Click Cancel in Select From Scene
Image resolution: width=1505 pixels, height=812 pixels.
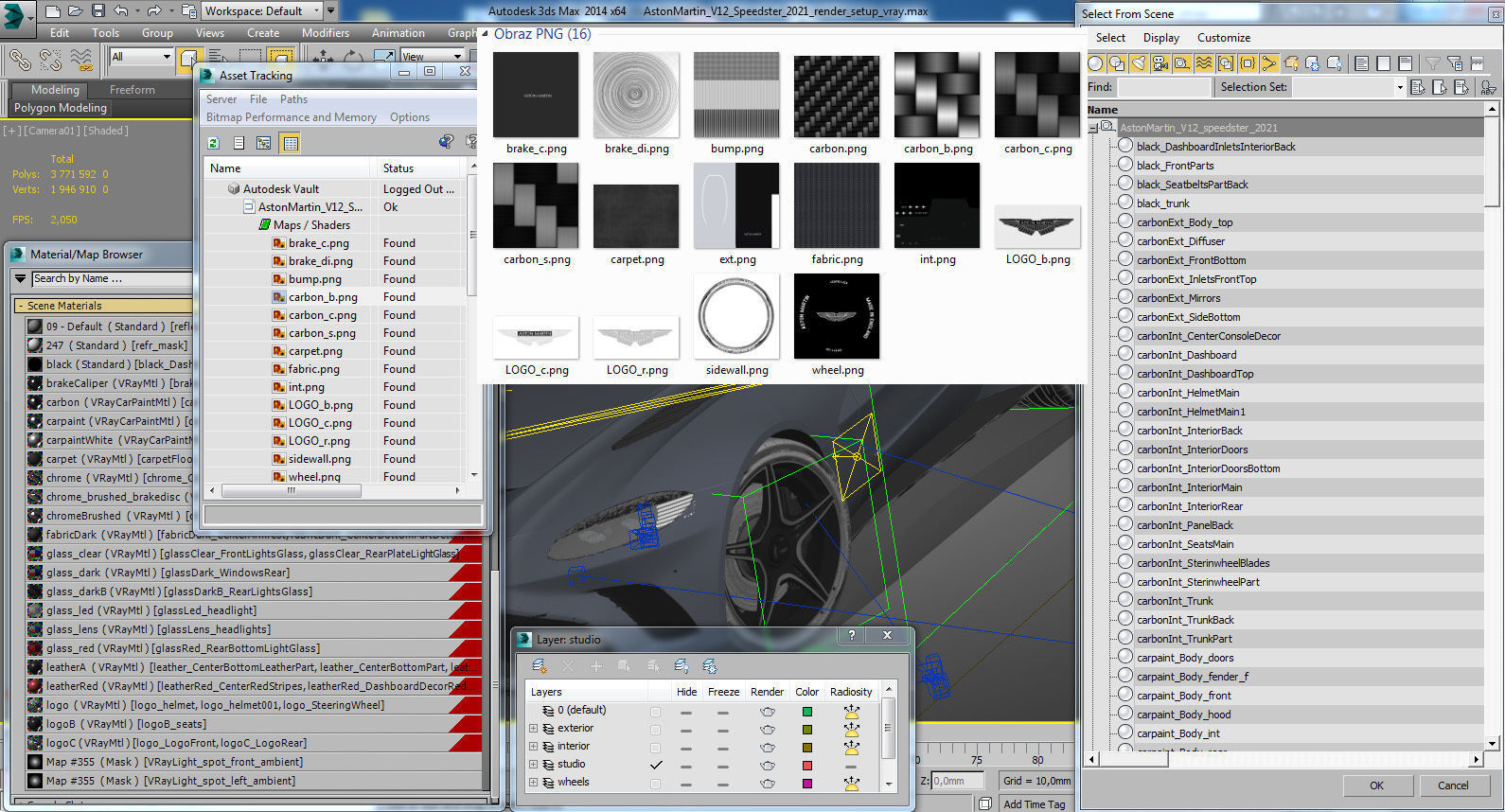(x=1453, y=786)
